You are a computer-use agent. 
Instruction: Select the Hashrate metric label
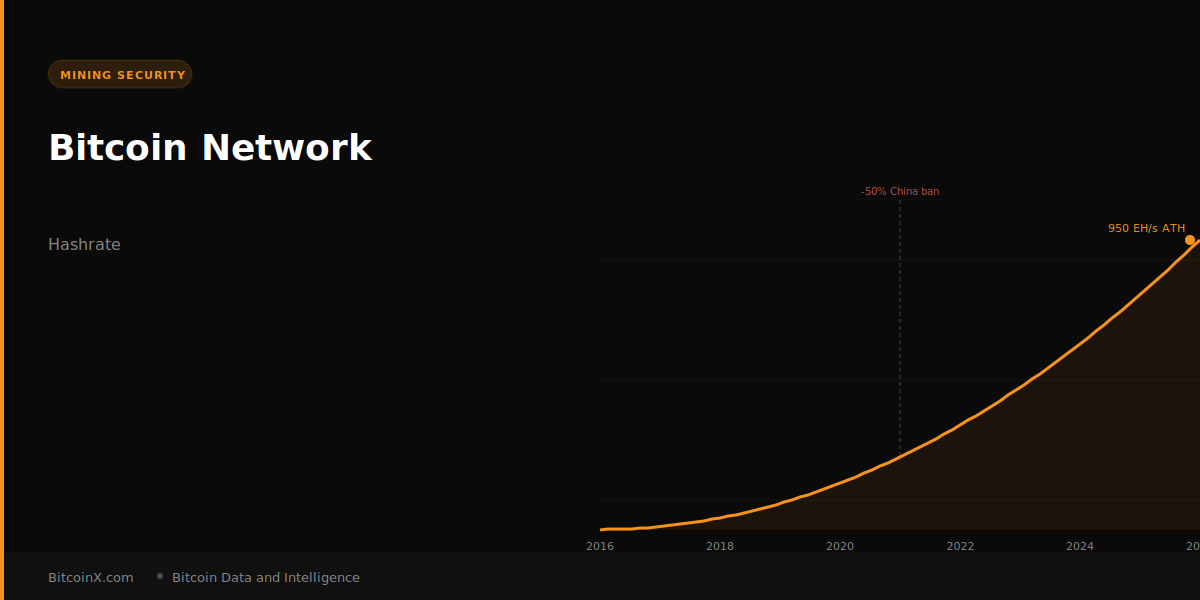pyautogui.click(x=84, y=244)
